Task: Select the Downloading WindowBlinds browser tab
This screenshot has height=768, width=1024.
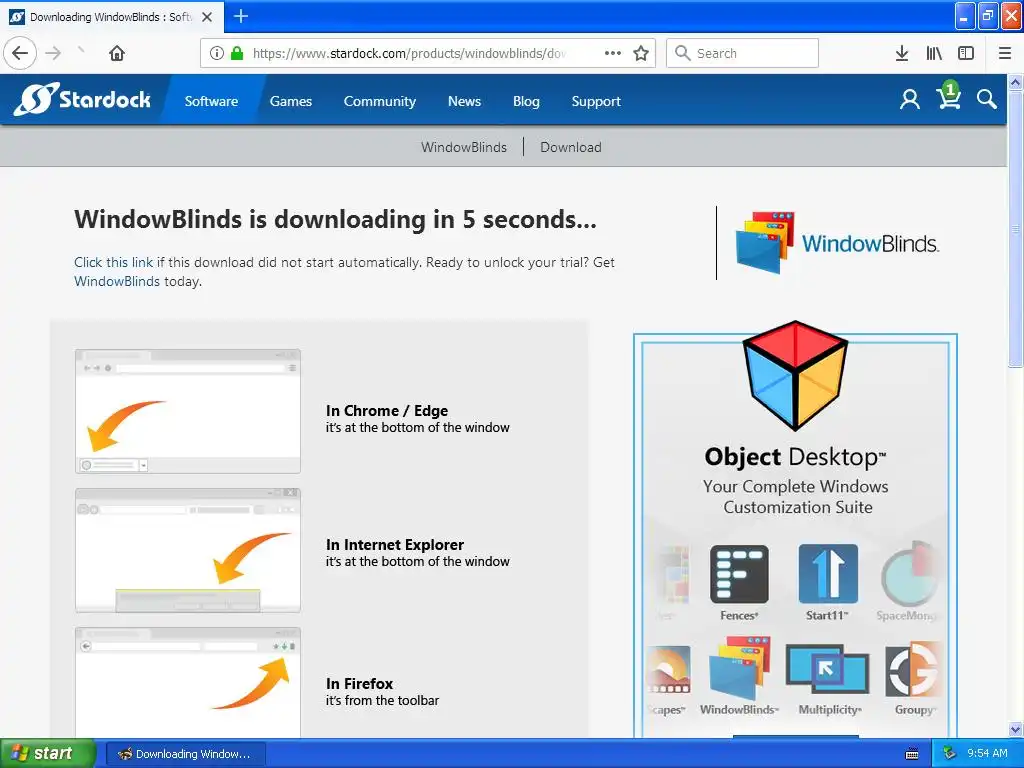Action: click(x=112, y=17)
